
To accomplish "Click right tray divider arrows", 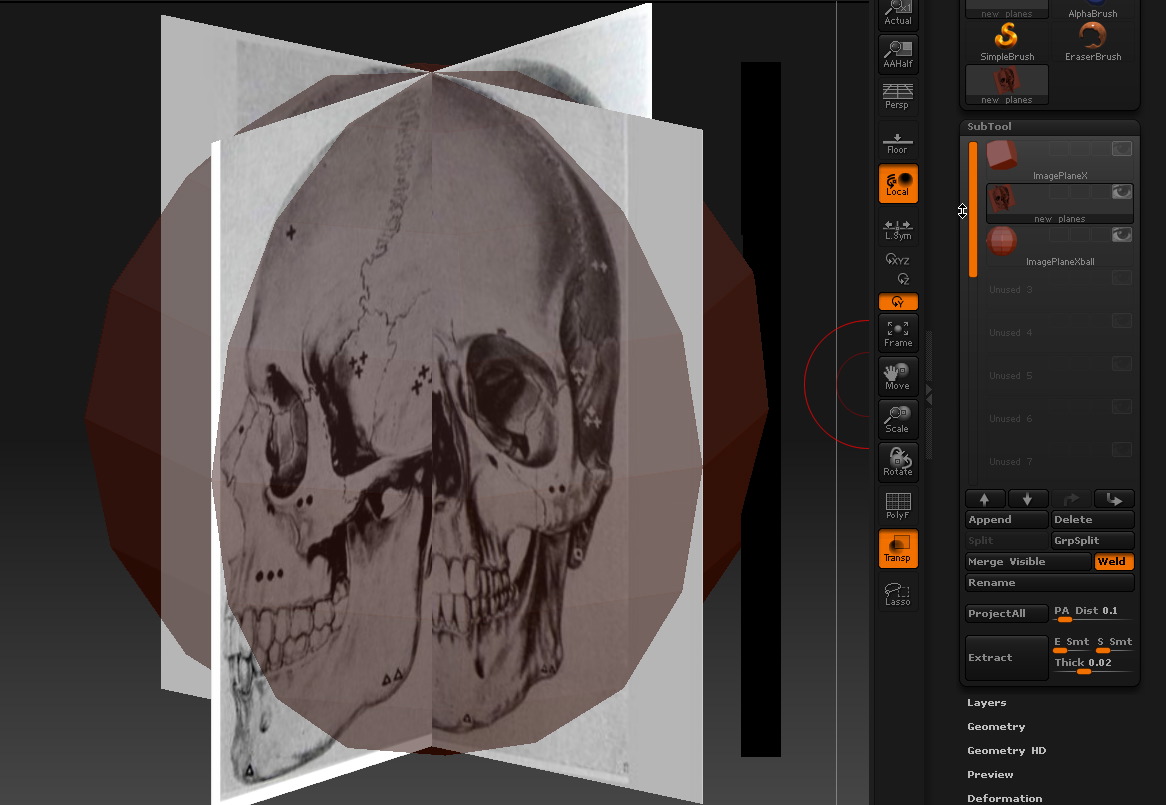I will (x=929, y=395).
